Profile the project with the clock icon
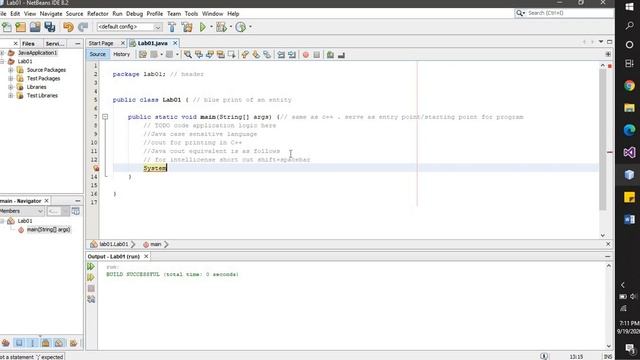 click(x=241, y=27)
